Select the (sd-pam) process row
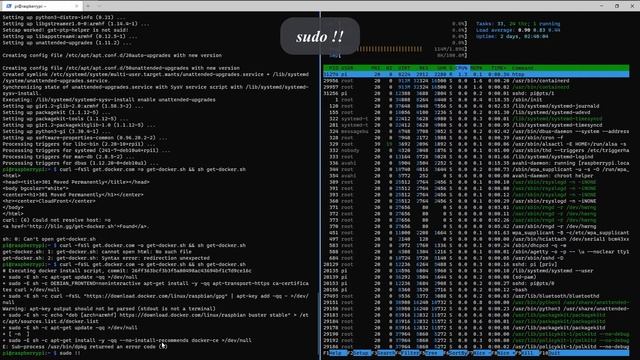The width and height of the screenshot is (640, 360). (x=476, y=277)
